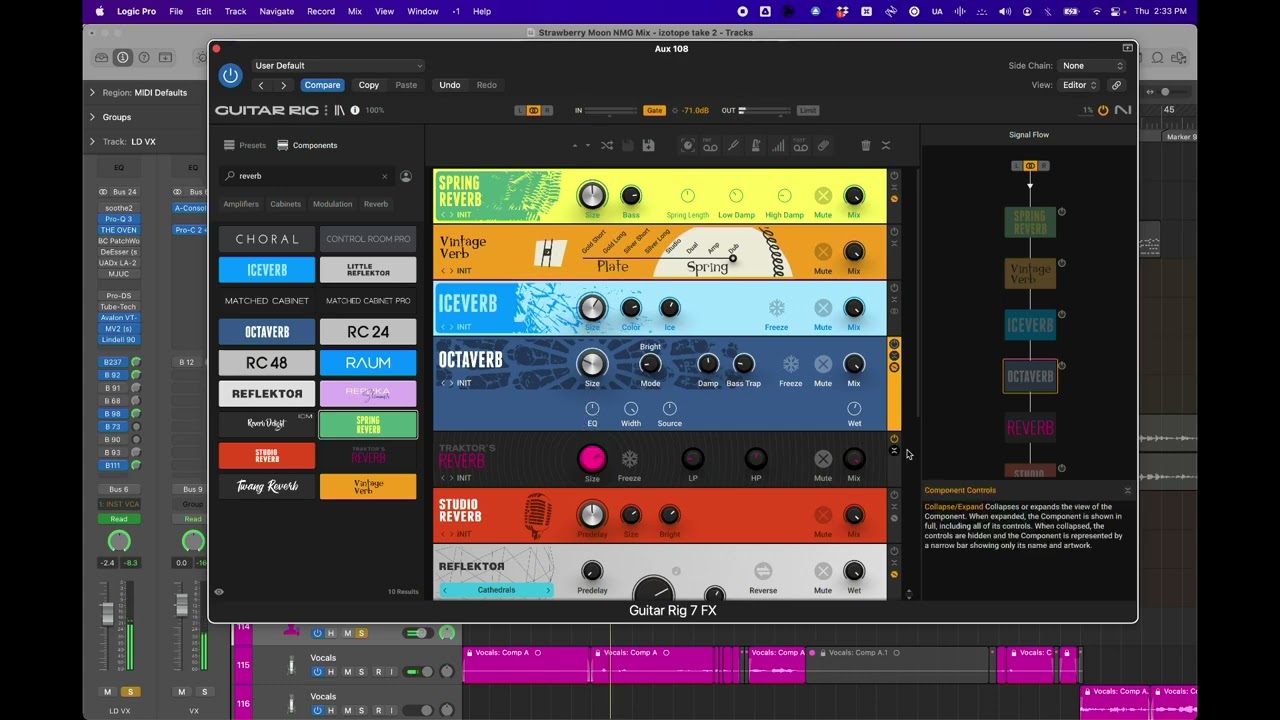Clear the reverb search text
The image size is (1280, 720).
(x=384, y=176)
